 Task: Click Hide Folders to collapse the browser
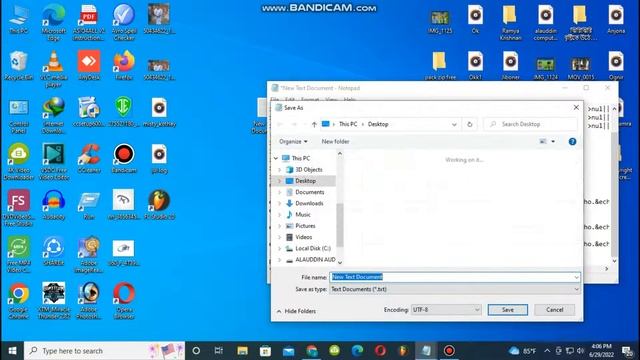[x=296, y=311]
